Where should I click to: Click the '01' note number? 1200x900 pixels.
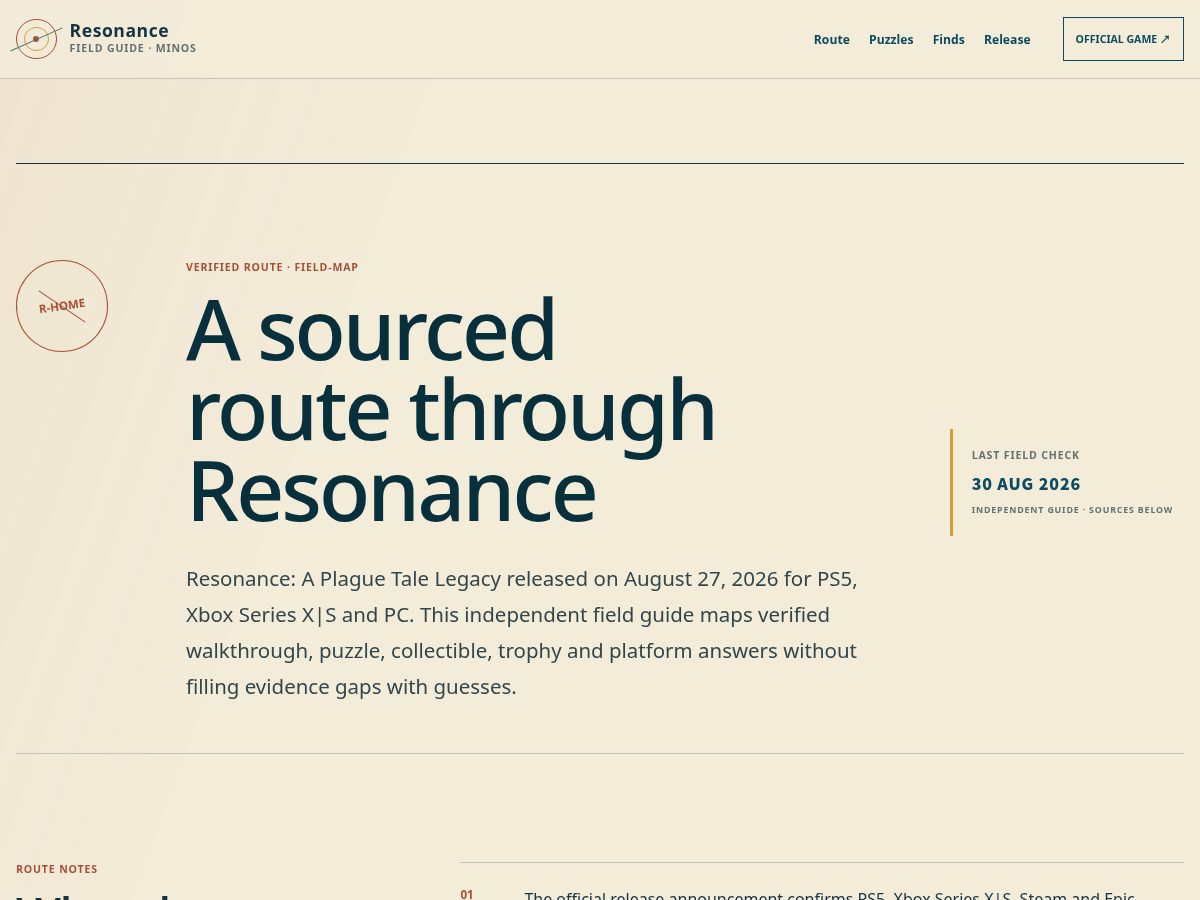point(467,894)
